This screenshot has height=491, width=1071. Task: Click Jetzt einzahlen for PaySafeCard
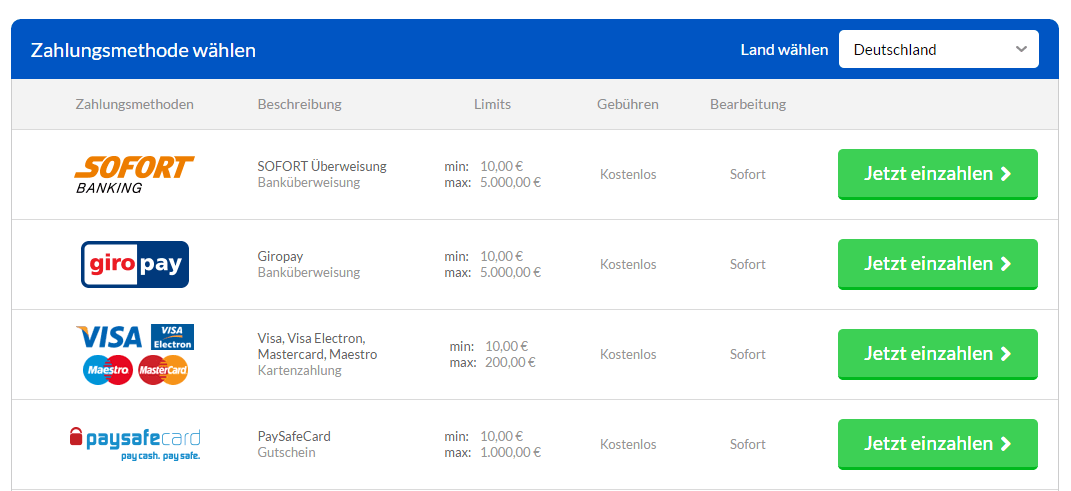pos(938,445)
